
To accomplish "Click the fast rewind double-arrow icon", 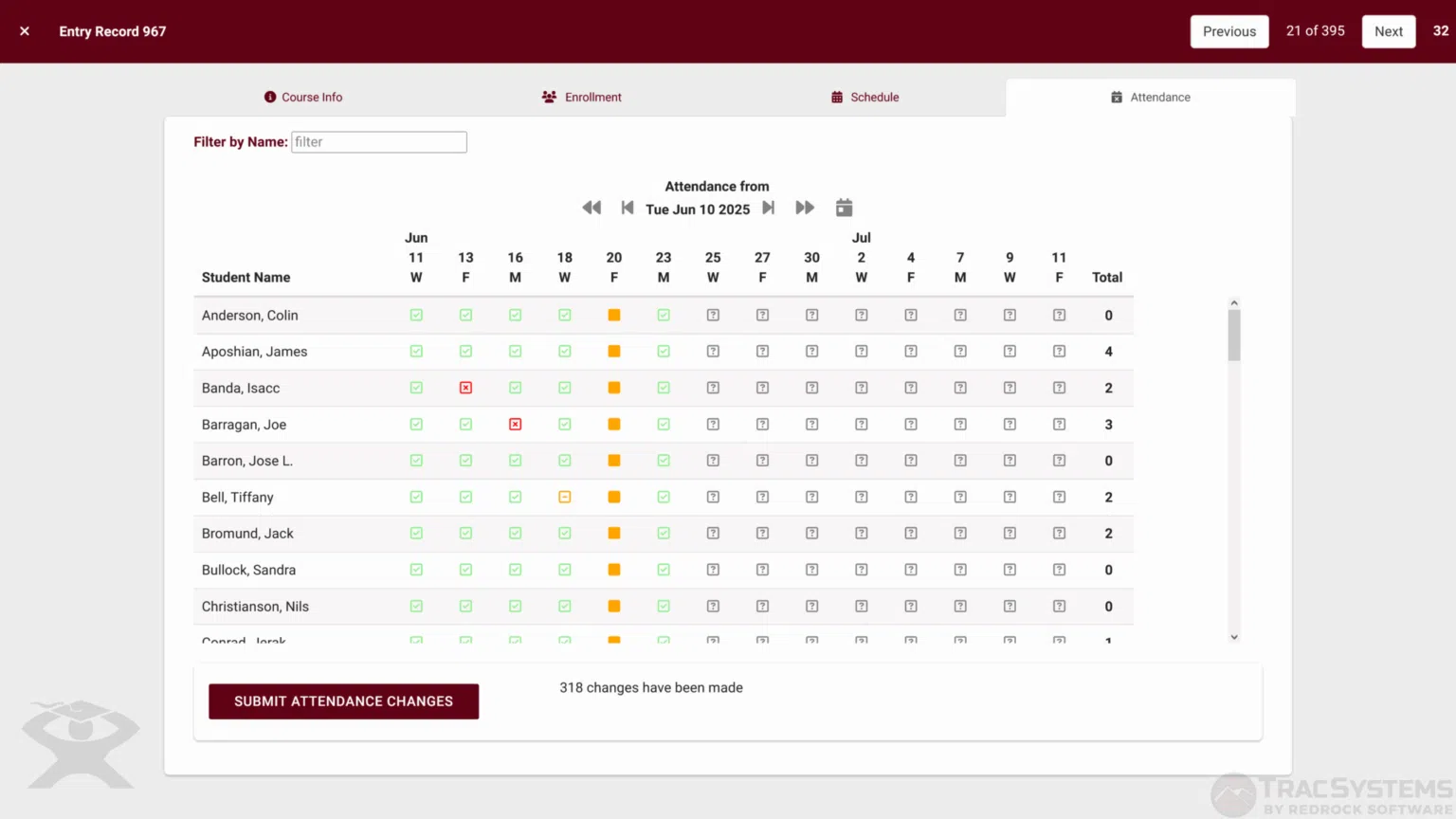I will click(x=591, y=208).
